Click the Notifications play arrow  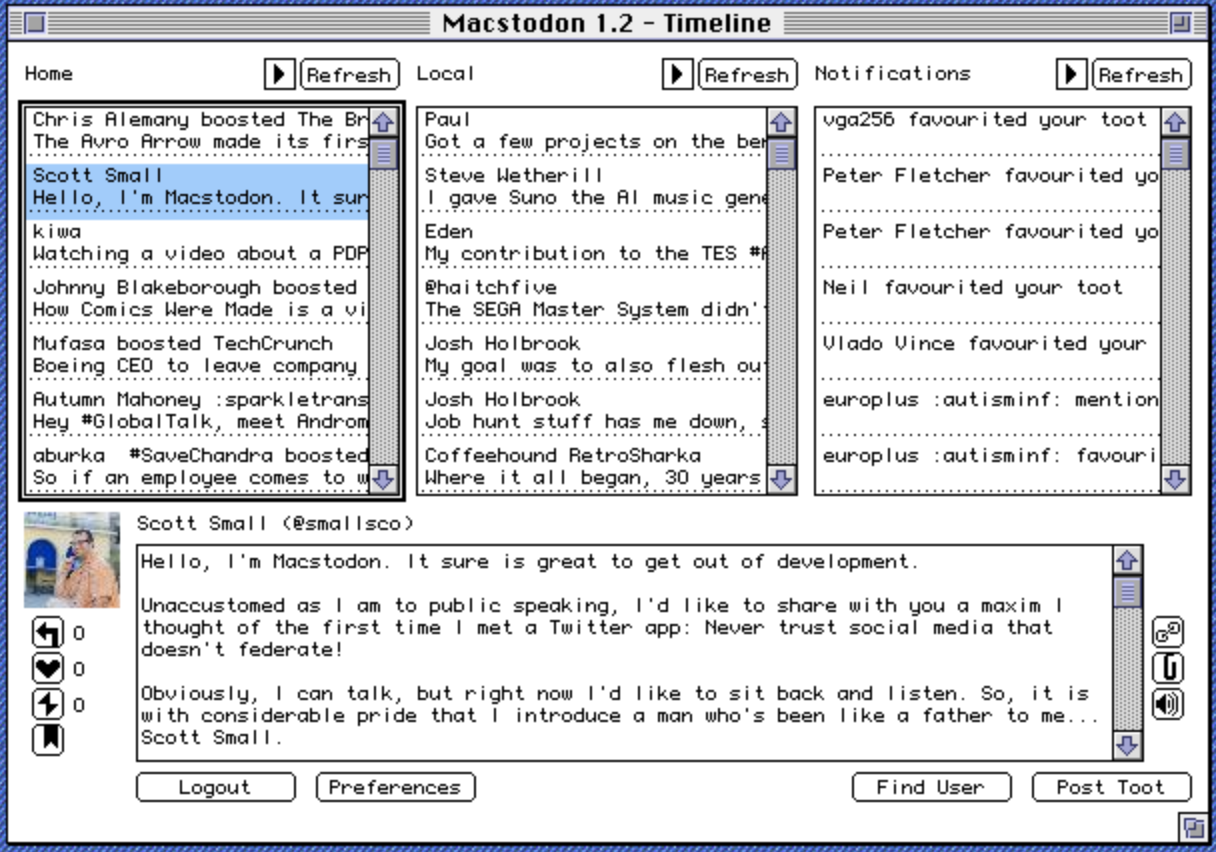coord(1071,74)
